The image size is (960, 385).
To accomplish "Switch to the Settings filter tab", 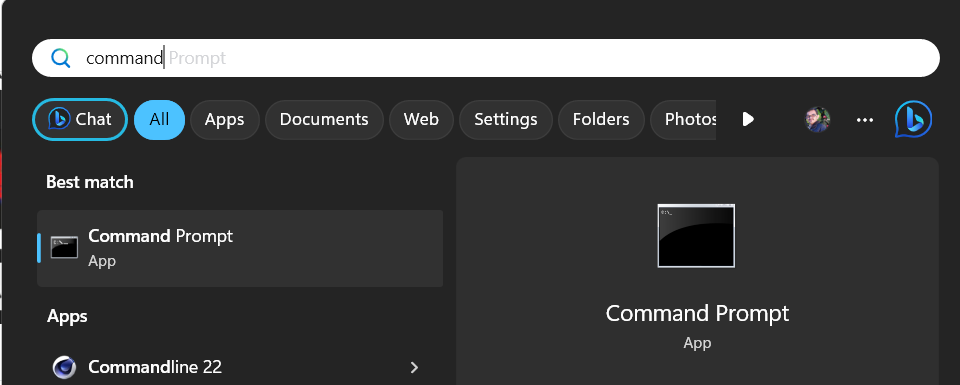I will (506, 119).
